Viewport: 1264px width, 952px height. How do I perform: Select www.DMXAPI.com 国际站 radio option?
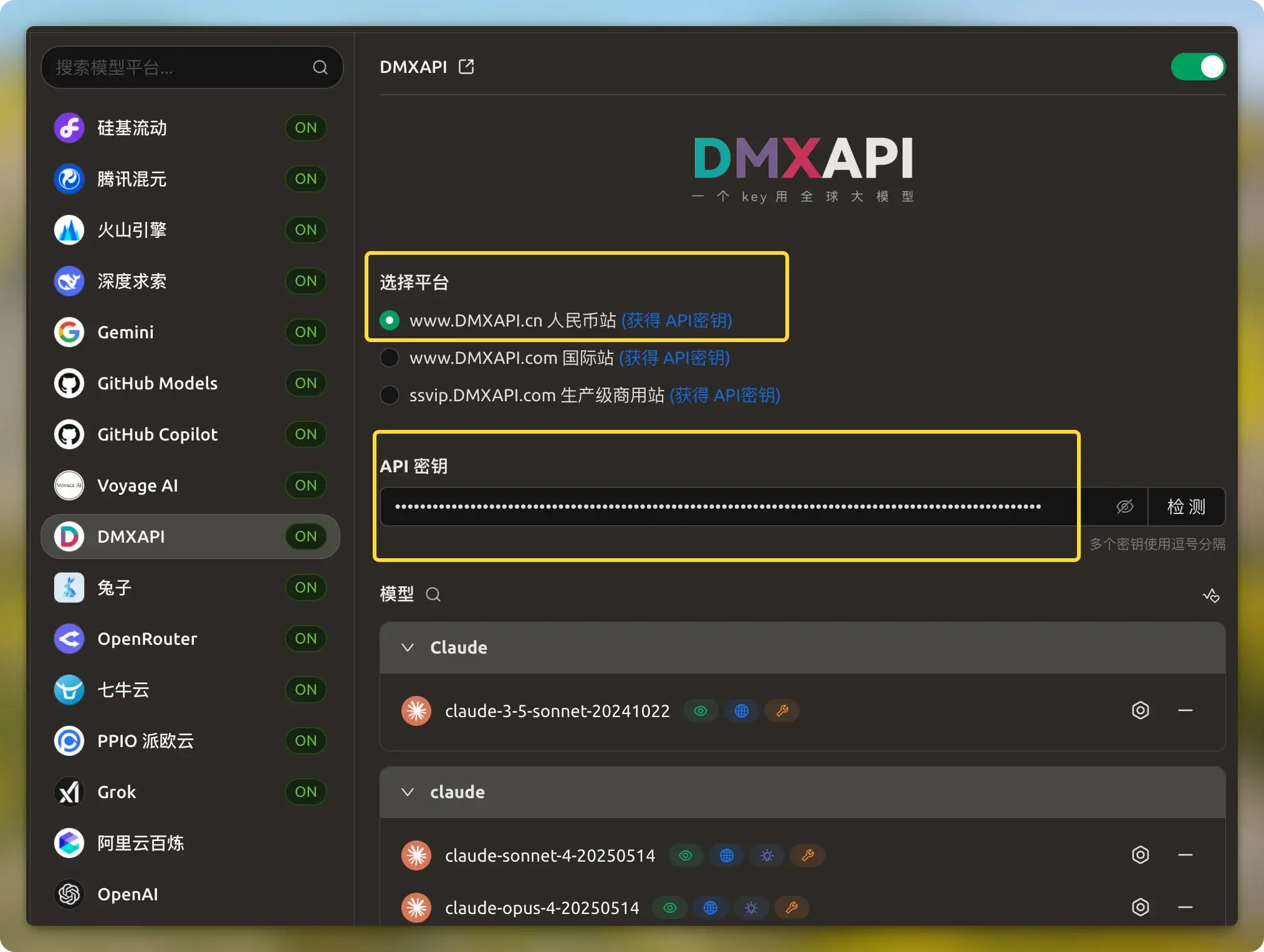pos(390,358)
